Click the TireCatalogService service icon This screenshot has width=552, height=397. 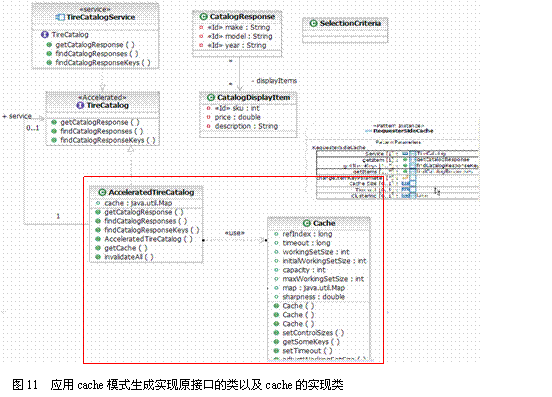(60, 17)
